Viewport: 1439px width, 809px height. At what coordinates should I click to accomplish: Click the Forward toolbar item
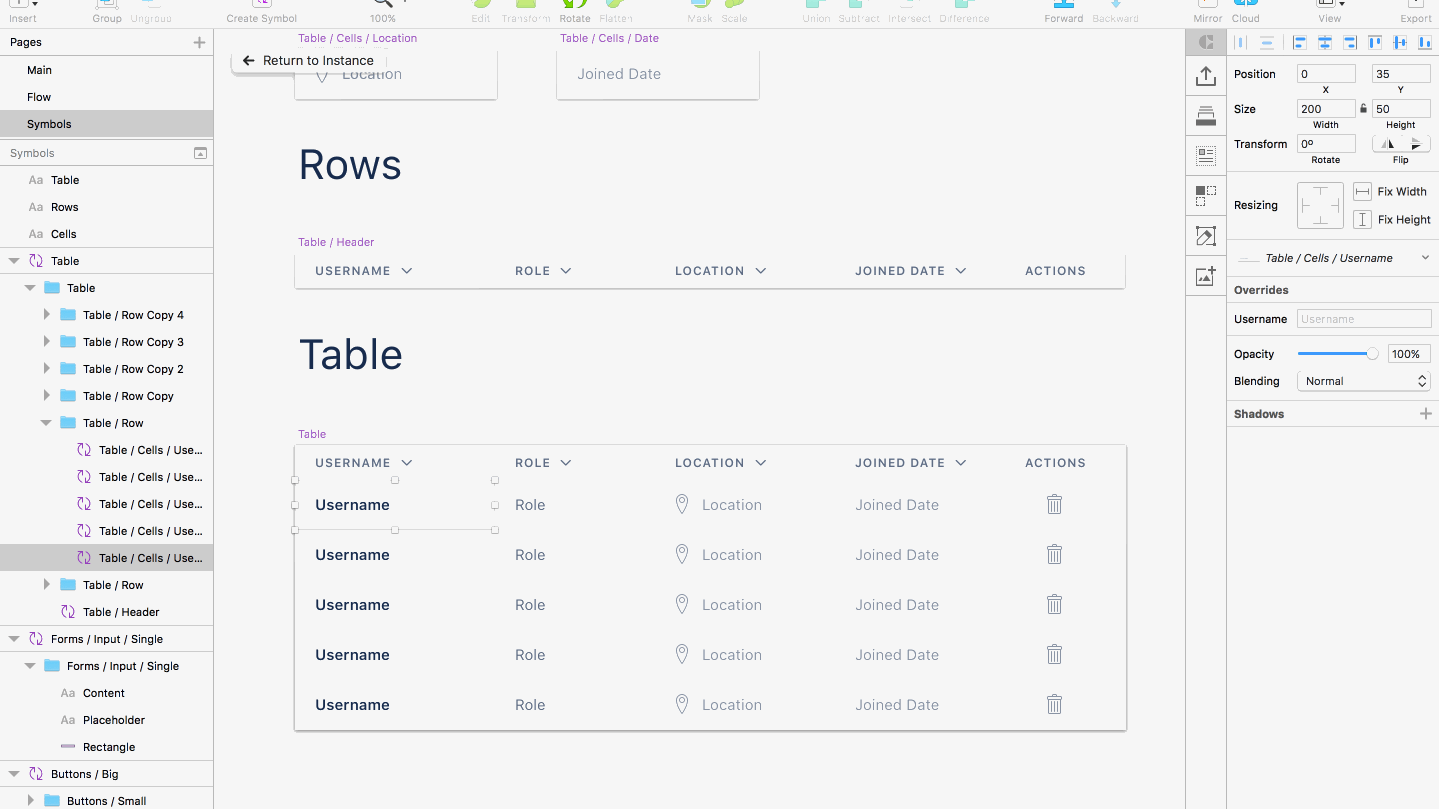[1064, 11]
